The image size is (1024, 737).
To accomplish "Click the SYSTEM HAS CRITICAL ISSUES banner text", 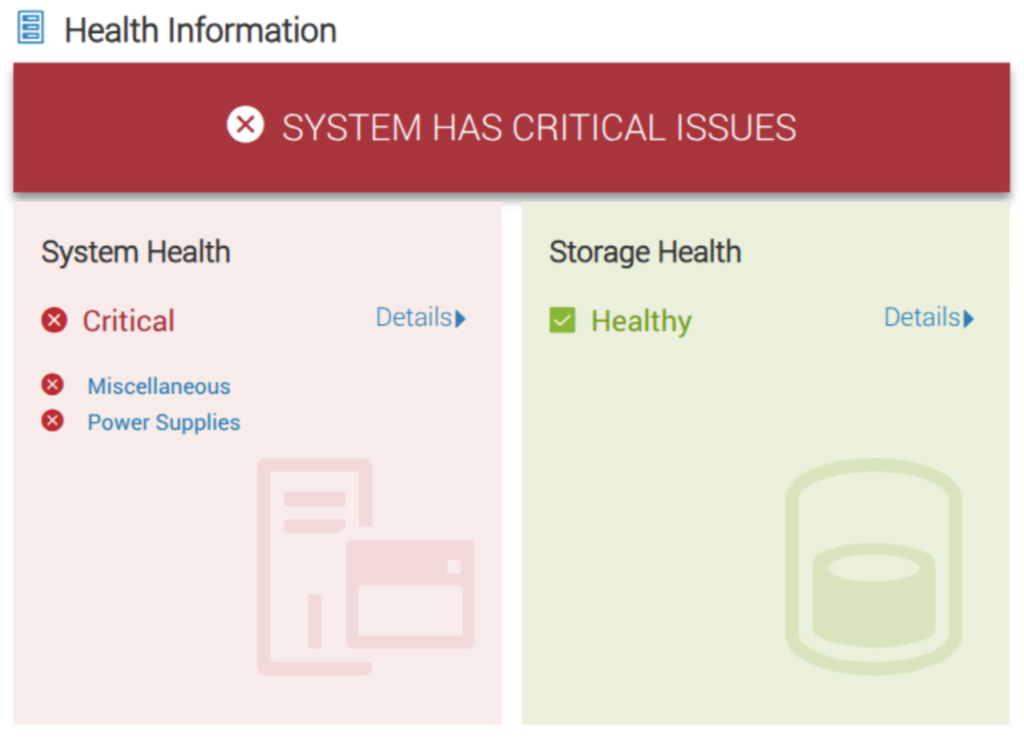I will [x=539, y=127].
